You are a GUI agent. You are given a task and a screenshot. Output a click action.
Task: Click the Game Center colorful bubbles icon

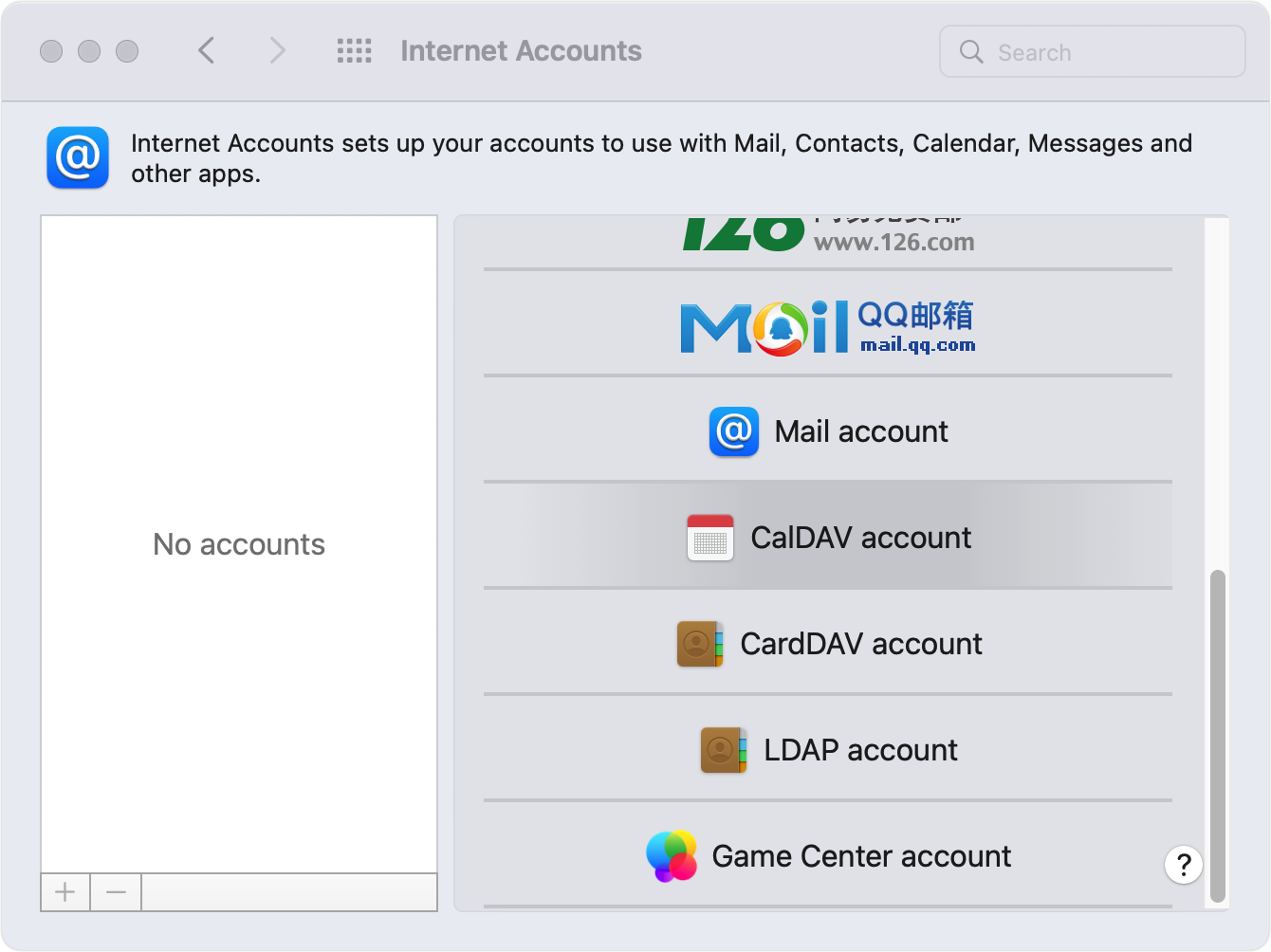coord(672,856)
